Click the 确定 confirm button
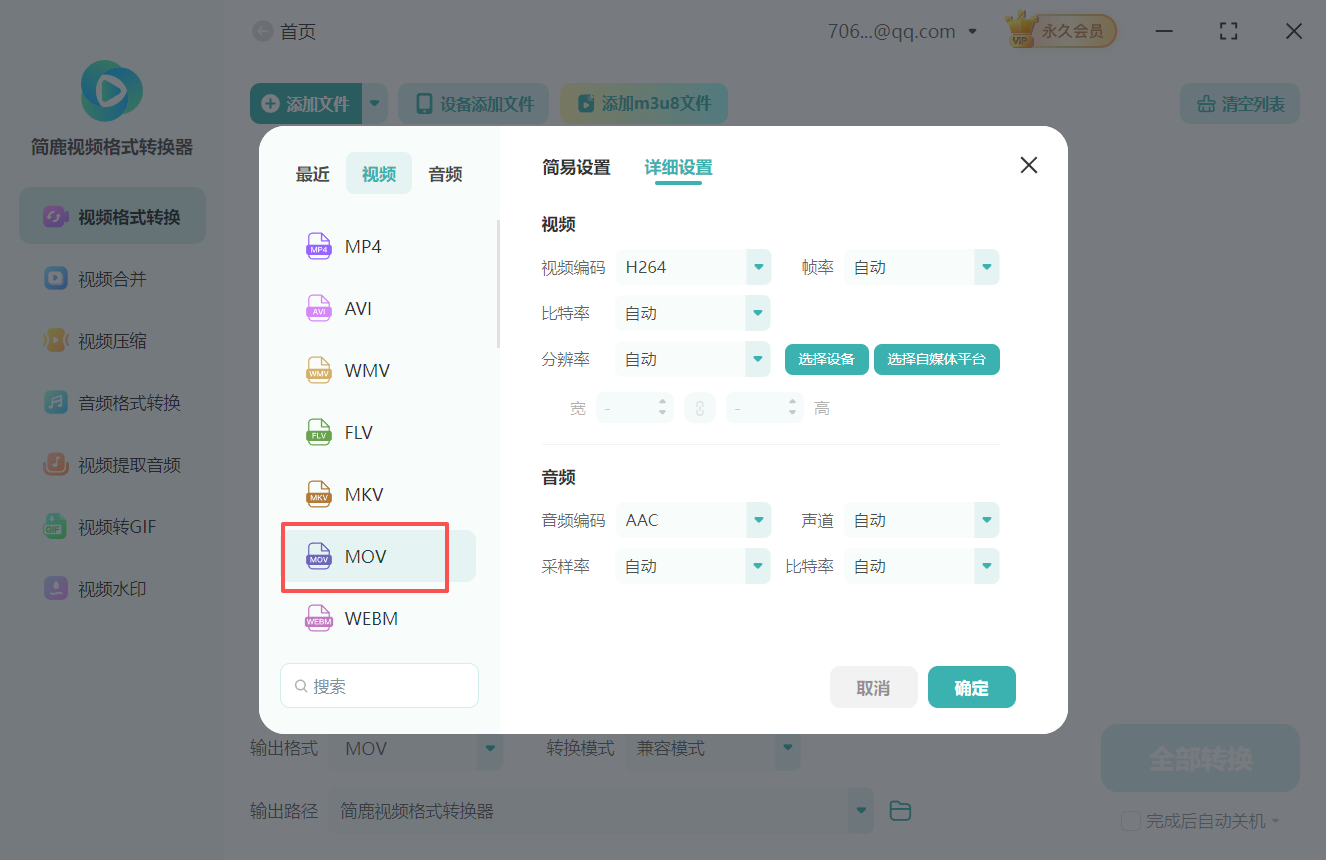Screen dimensions: 1326x860 pos(971,687)
